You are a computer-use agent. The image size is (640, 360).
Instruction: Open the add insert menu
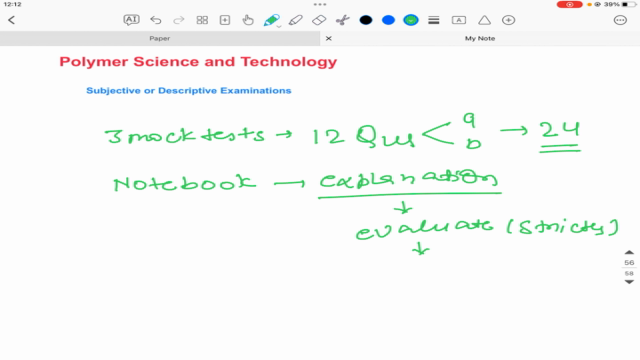coord(509,20)
